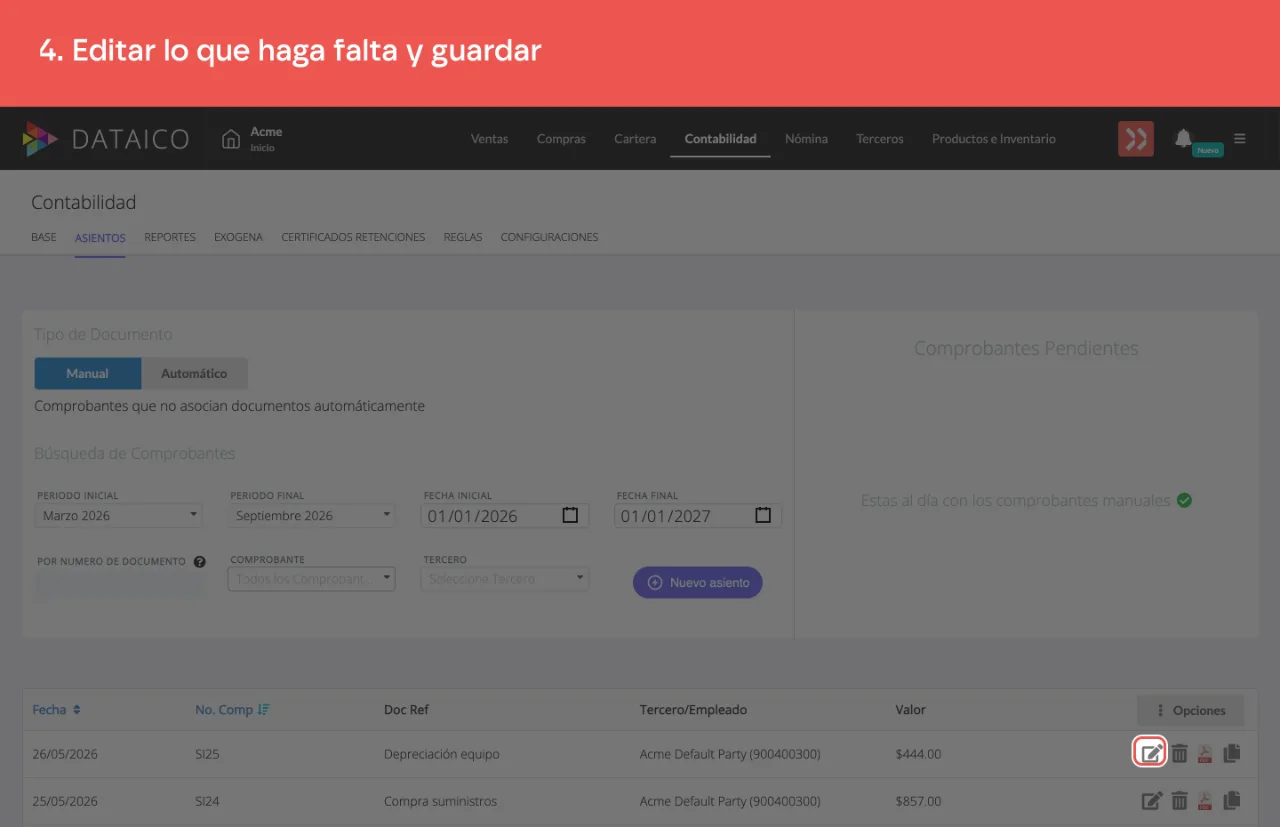Click the red double-arrow icon in header
Image resolution: width=1280 pixels, height=827 pixels.
pyautogui.click(x=1136, y=139)
